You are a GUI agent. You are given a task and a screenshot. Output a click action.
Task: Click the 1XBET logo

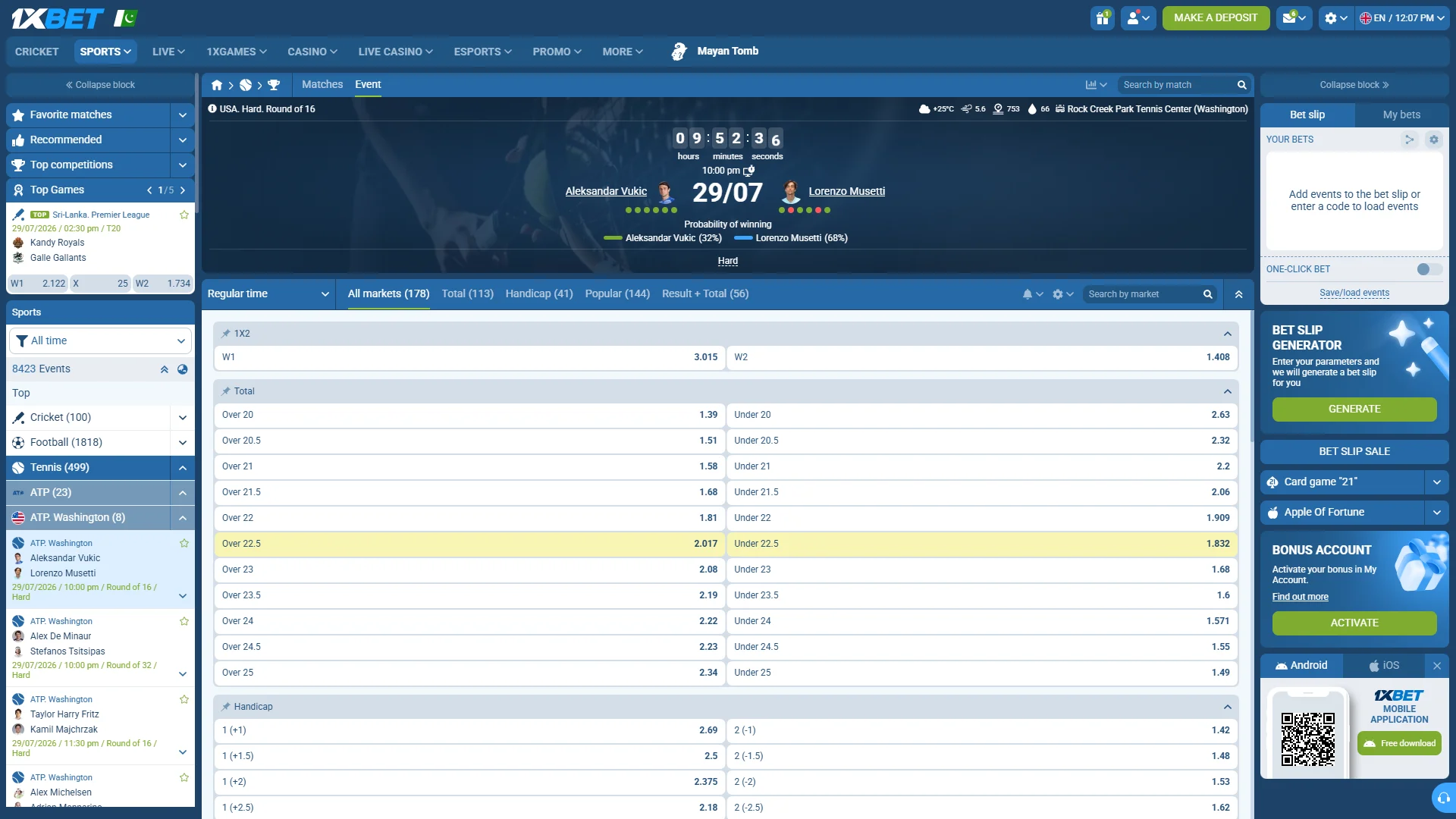coord(57,18)
